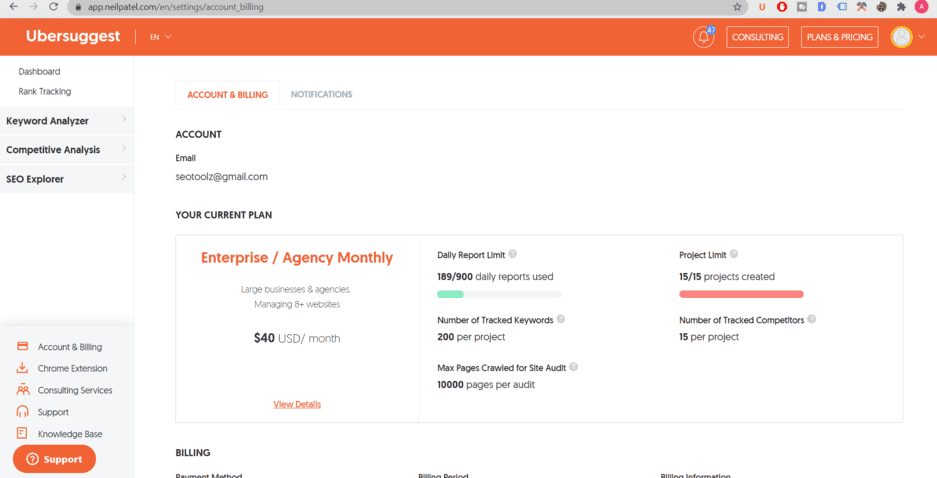Click the Tracked Competitors help icon

pyautogui.click(x=812, y=319)
